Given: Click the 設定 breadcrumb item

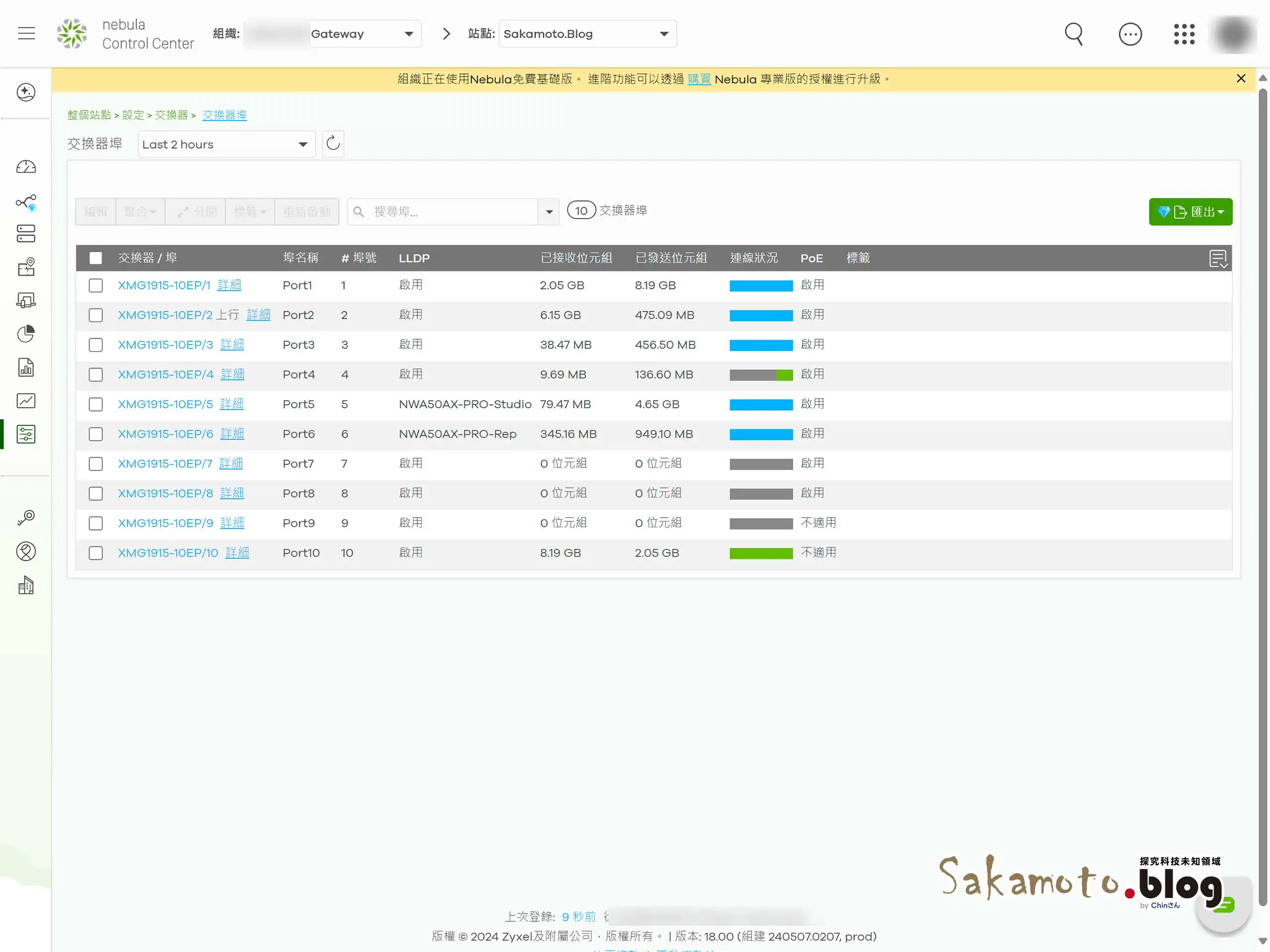Looking at the screenshot, I should (x=132, y=115).
